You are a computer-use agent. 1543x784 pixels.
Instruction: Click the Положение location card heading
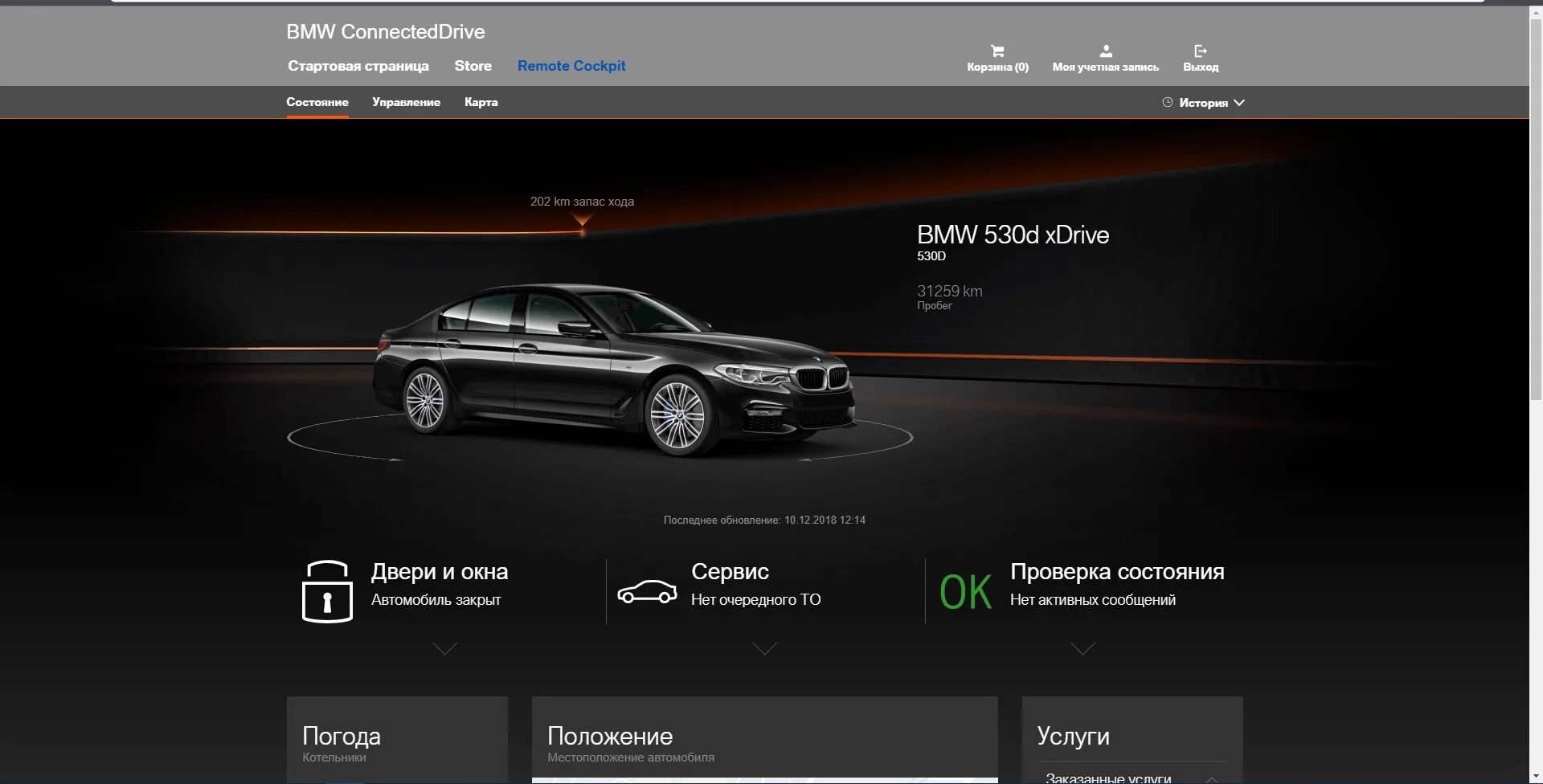tap(610, 736)
